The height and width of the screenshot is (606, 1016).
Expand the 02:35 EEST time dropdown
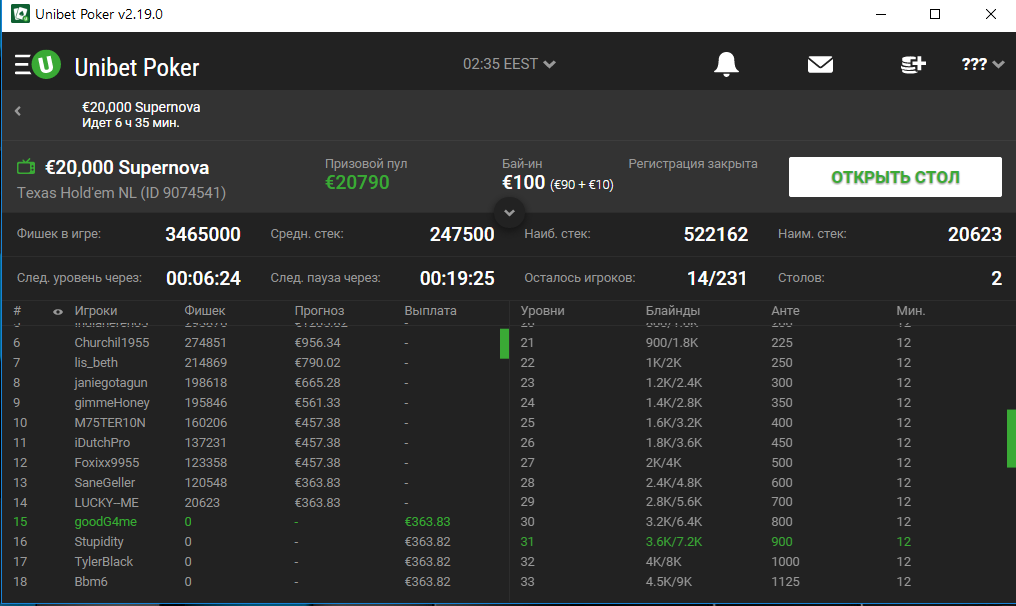pyautogui.click(x=509, y=64)
